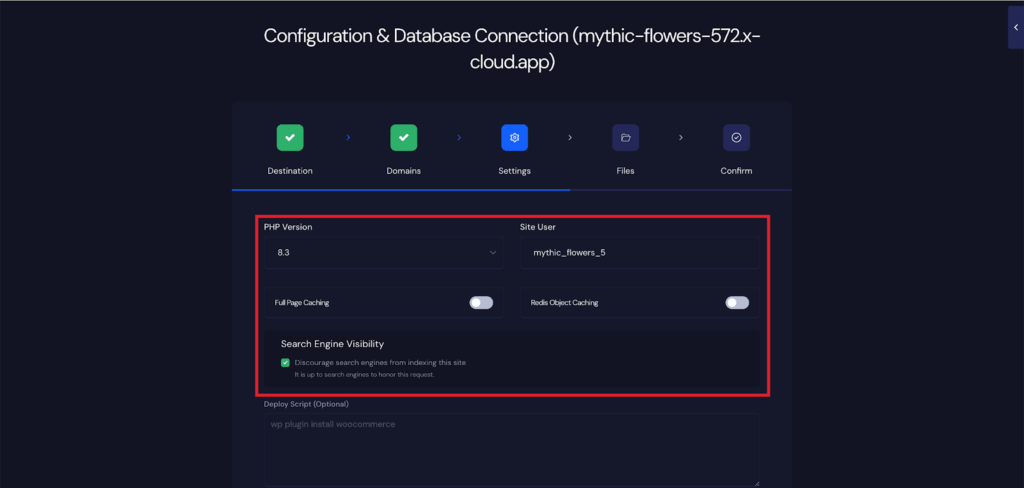Viewport: 1024px width, 488px height.
Task: Click the Confirm step label
Action: pos(736,171)
